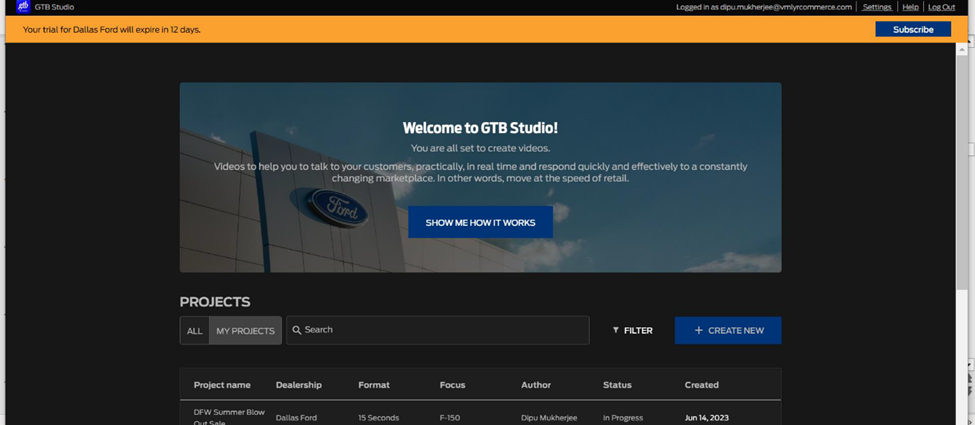This screenshot has width=975, height=425.
Task: Open the Filter options
Action: click(632, 330)
